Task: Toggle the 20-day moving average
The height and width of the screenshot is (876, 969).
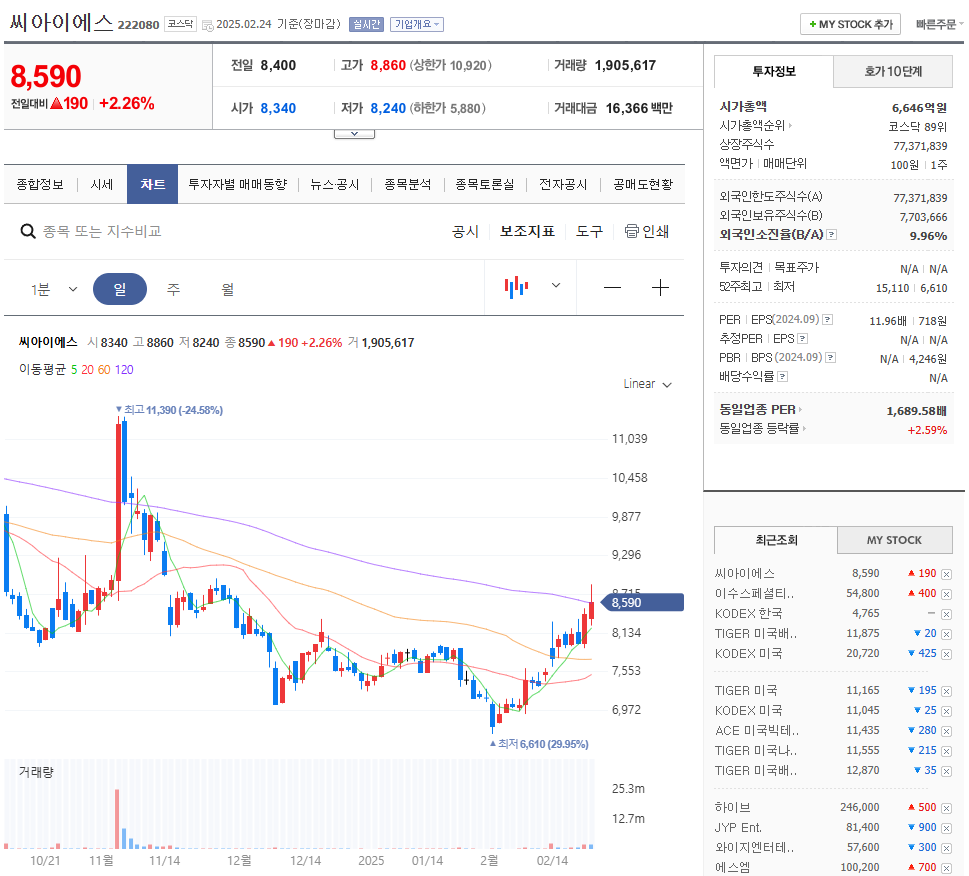Action: pos(86,370)
